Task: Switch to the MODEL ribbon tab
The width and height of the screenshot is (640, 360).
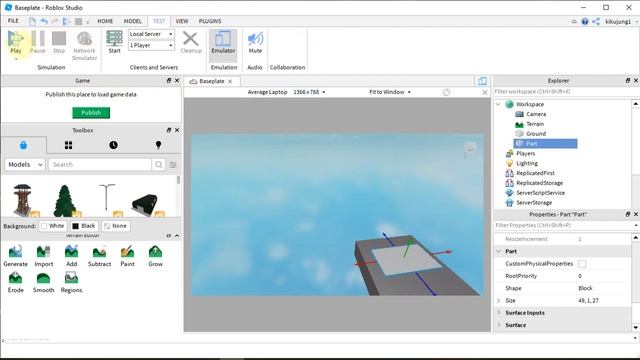Action: 132,21
